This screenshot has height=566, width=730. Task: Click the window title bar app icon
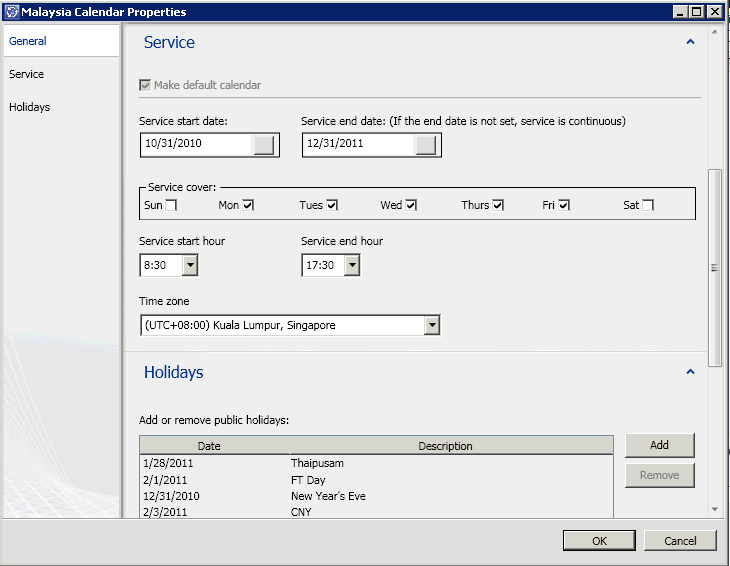coord(12,12)
